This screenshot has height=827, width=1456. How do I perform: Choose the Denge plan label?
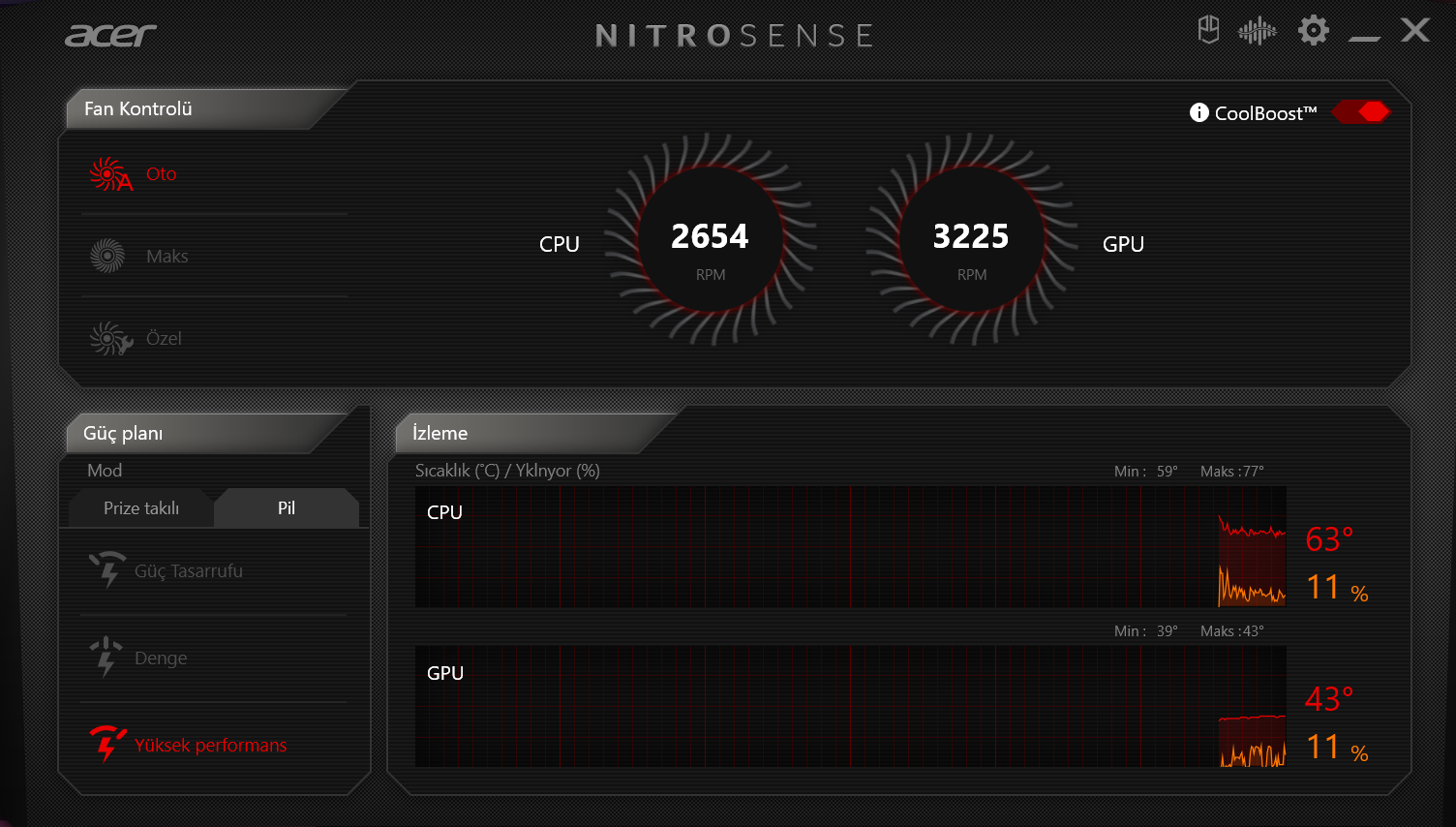coord(161,659)
